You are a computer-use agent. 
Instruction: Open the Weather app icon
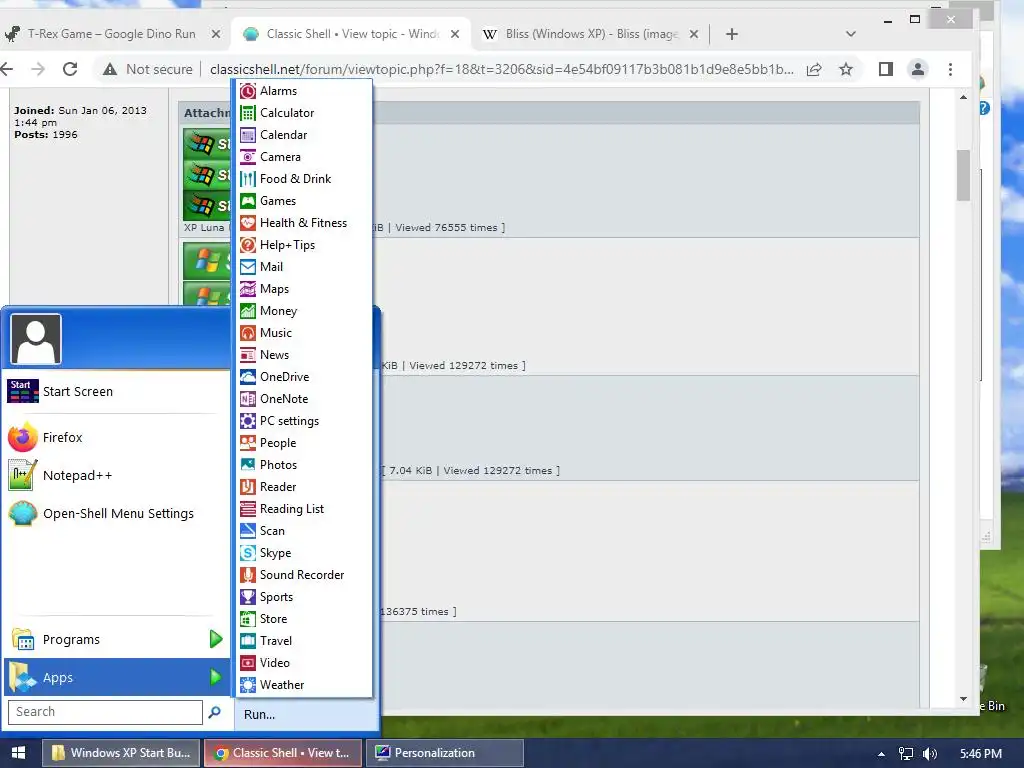click(x=248, y=685)
